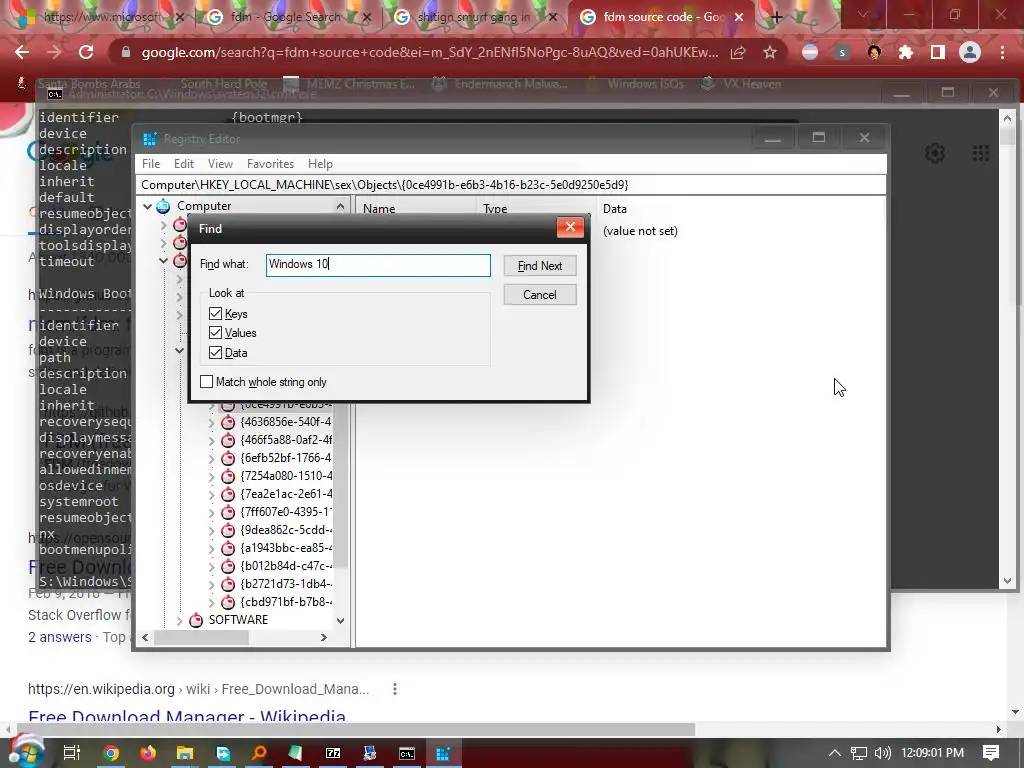Open a new Chrome tab
Screen dimensions: 1024x768
click(776, 17)
